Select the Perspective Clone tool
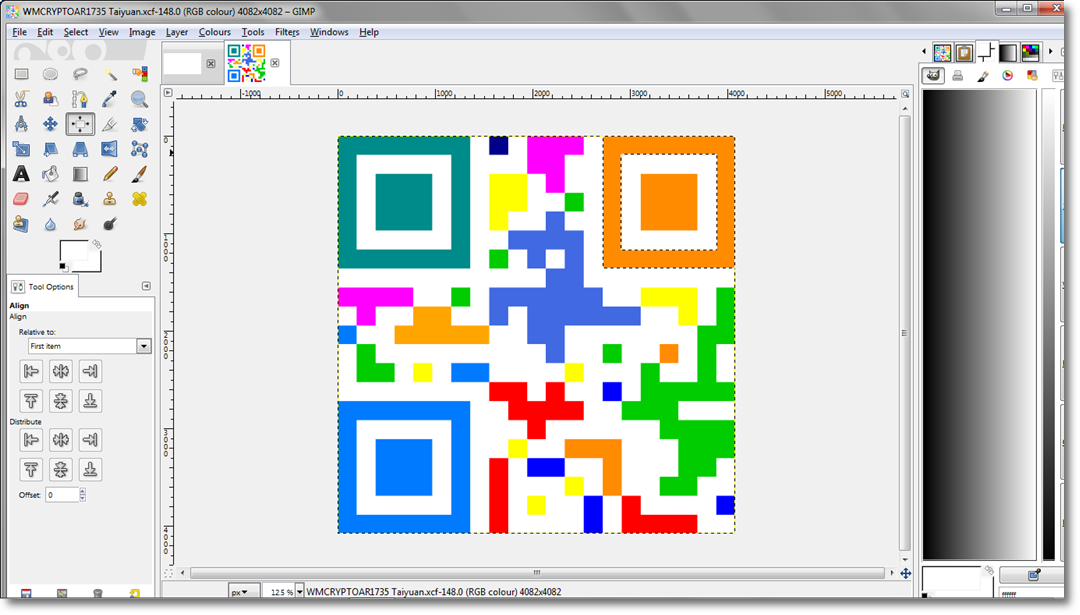The height and width of the screenshot is (615, 1080). coord(21,224)
